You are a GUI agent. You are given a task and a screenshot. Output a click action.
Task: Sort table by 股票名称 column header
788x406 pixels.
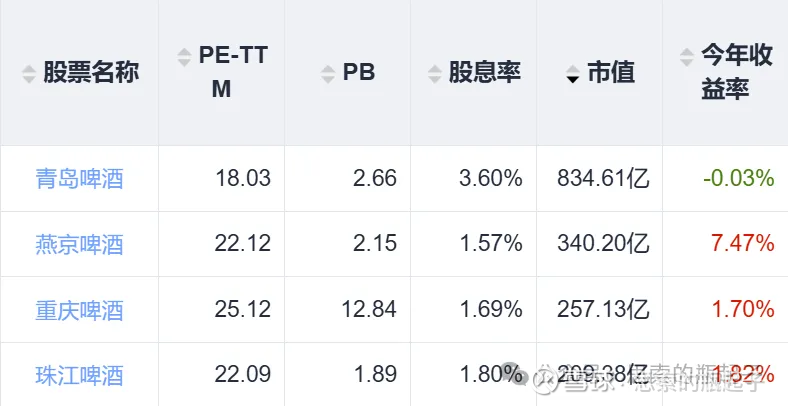pos(91,73)
